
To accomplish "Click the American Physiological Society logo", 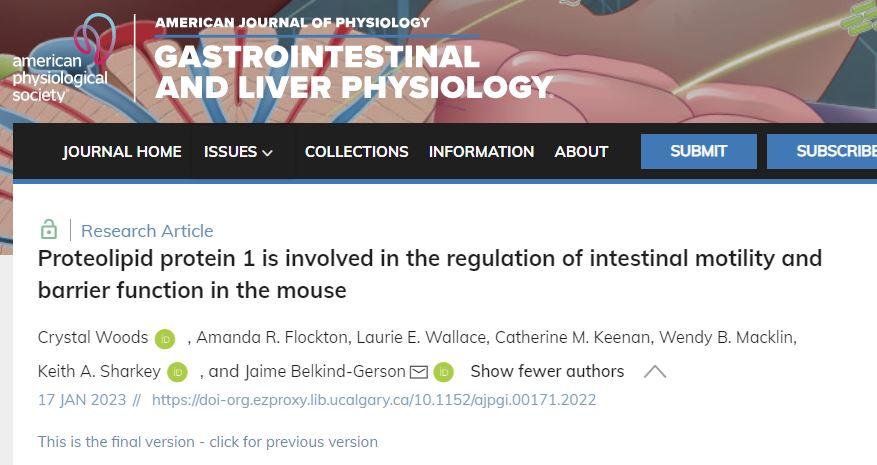I will click(62, 60).
